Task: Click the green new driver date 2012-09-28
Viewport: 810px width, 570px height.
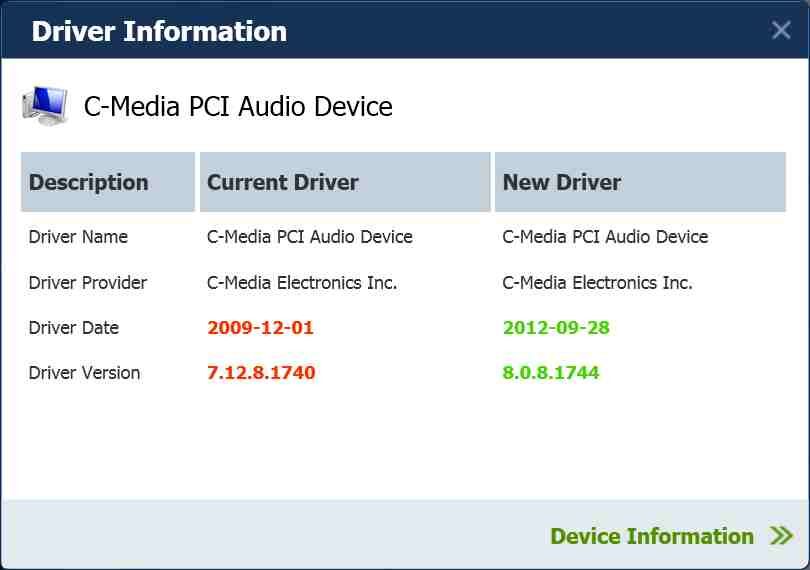Action: (x=556, y=328)
